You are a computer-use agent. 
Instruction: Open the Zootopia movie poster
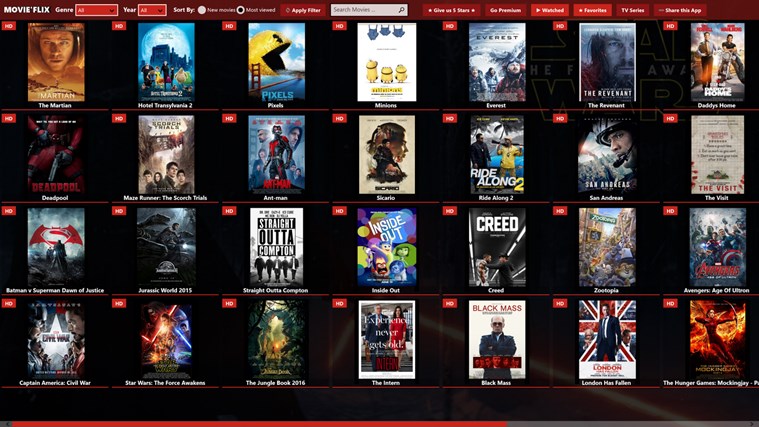point(606,247)
